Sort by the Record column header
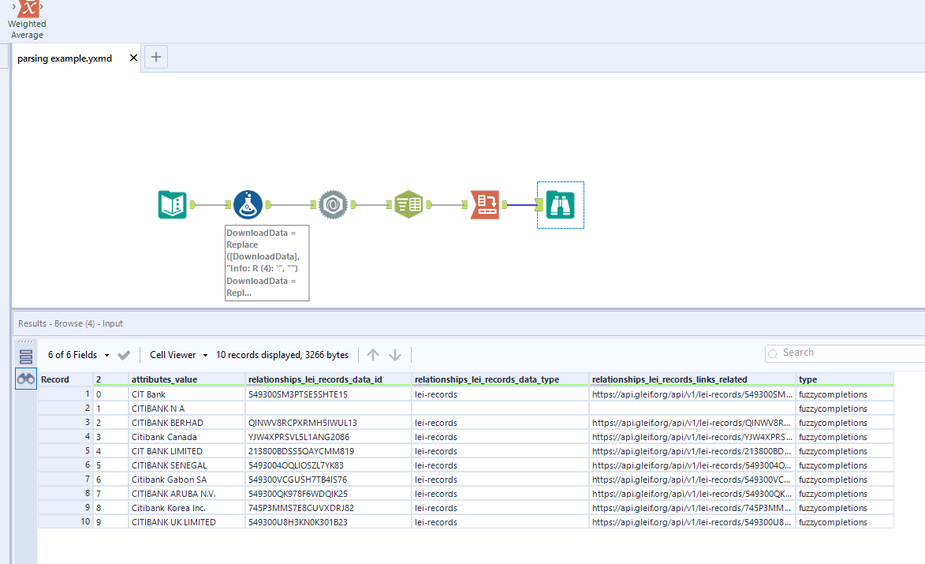 pos(65,379)
